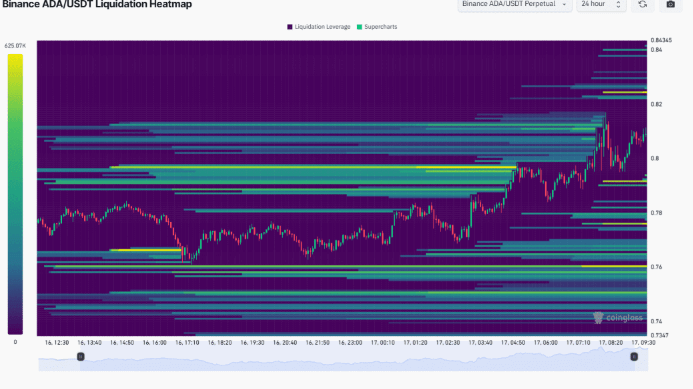This screenshot has width=693, height=389.
Task: Click the up-down arrows beside 24 hour
Action: tap(618, 4)
